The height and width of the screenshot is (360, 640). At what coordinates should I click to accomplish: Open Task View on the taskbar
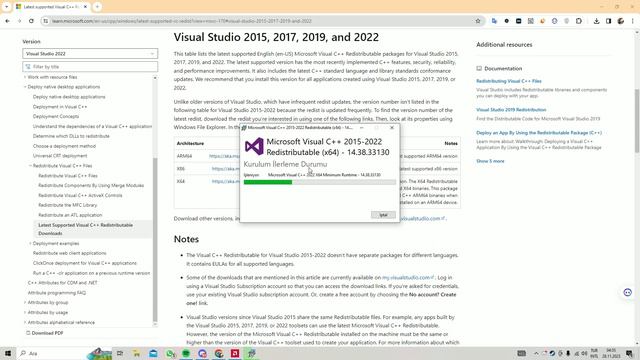coord(120,353)
